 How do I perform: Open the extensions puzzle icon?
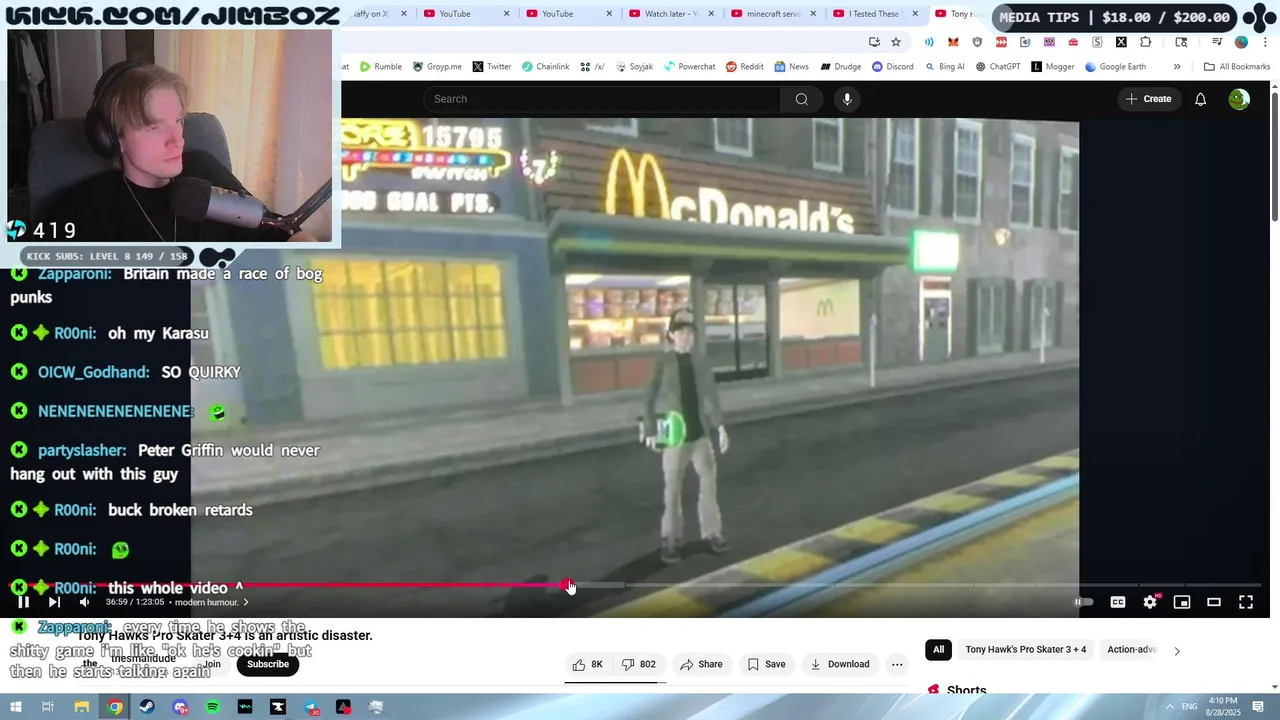pyautogui.click(x=1145, y=42)
